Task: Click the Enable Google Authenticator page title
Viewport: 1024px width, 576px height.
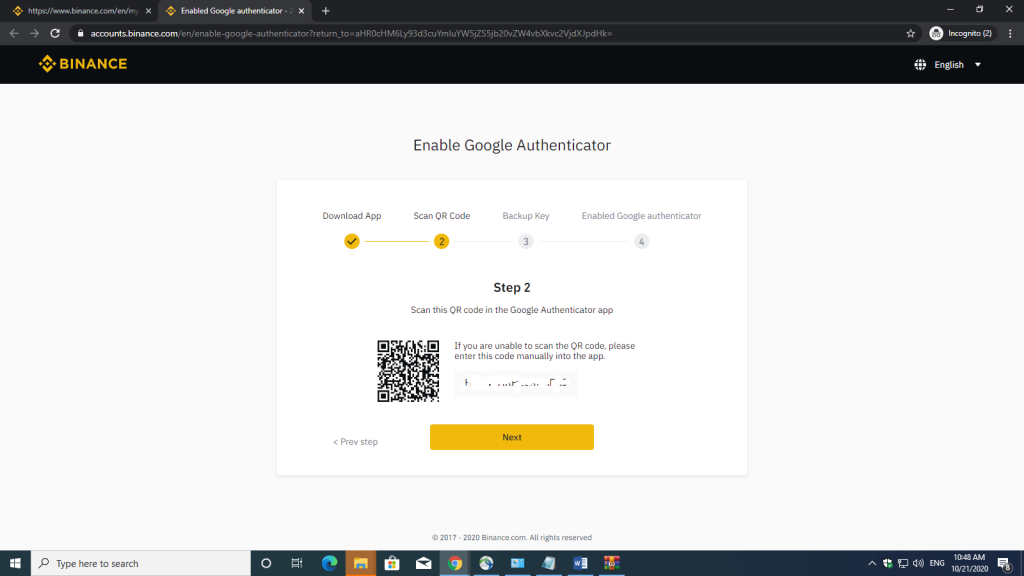Action: coord(511,145)
